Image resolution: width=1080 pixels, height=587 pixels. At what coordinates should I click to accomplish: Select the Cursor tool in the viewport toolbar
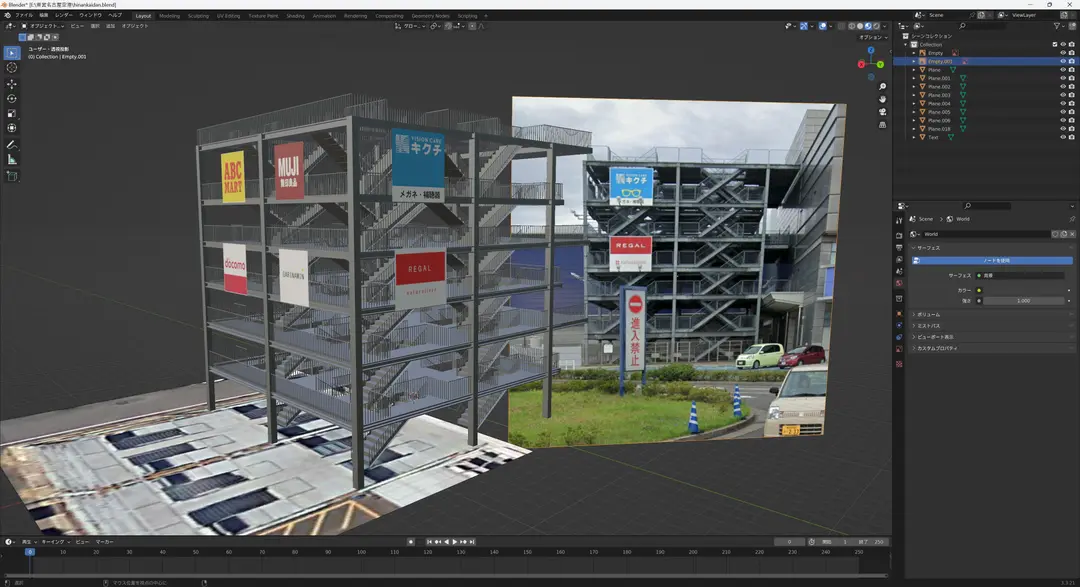click(12, 68)
